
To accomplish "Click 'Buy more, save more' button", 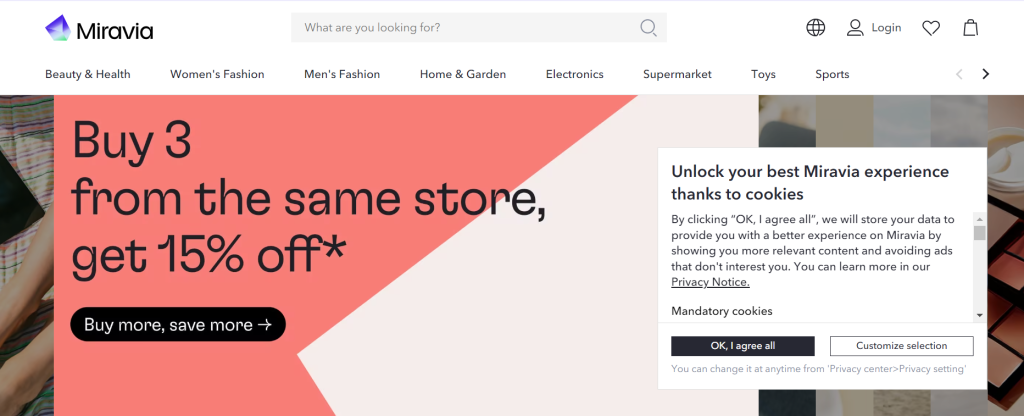I will [178, 325].
